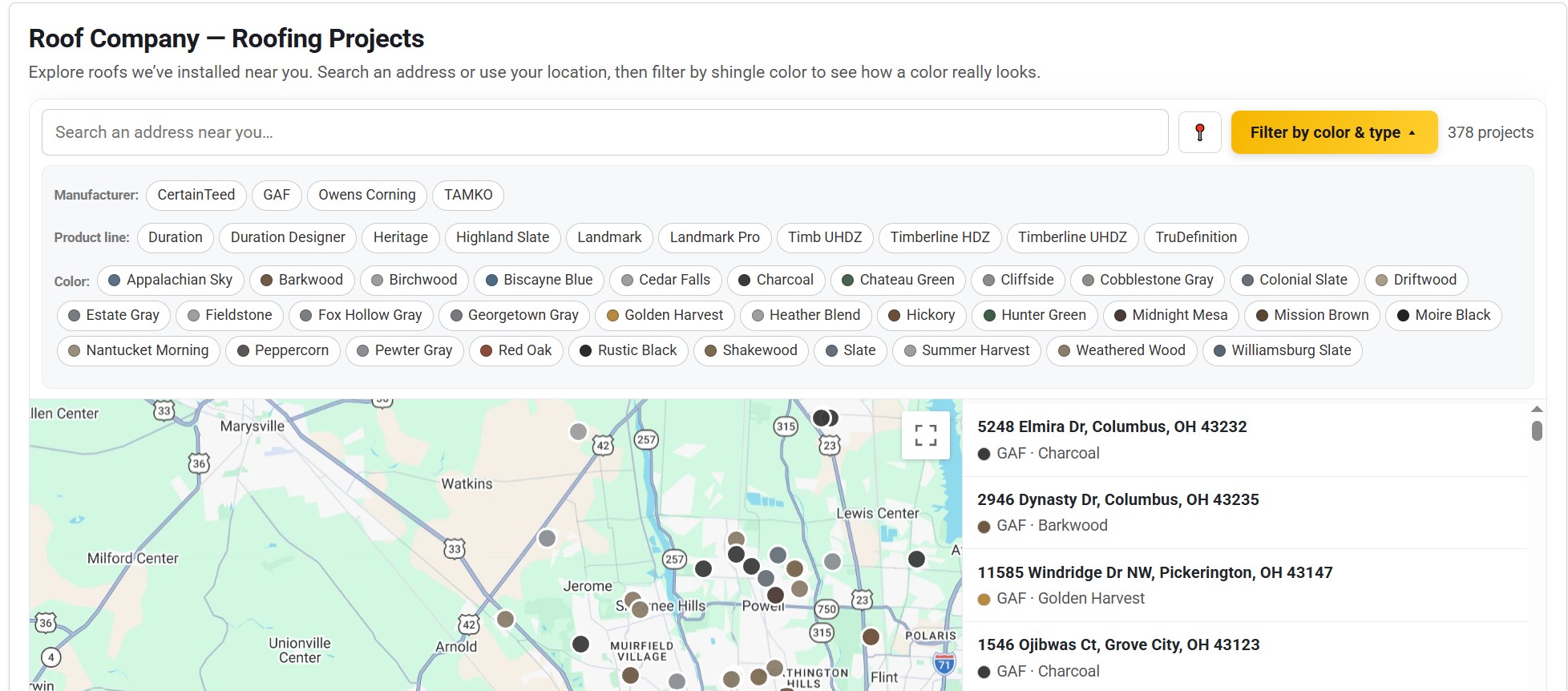Focus the address search field
This screenshot has height=691, width=1568.
tap(604, 132)
